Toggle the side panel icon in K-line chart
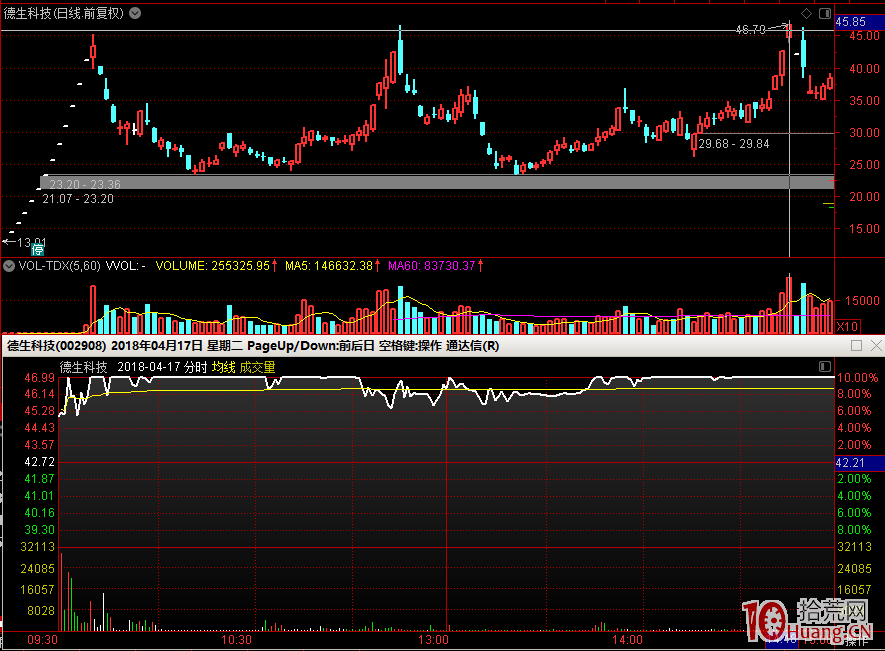Screen dimensions: 885x651 click(x=825, y=13)
